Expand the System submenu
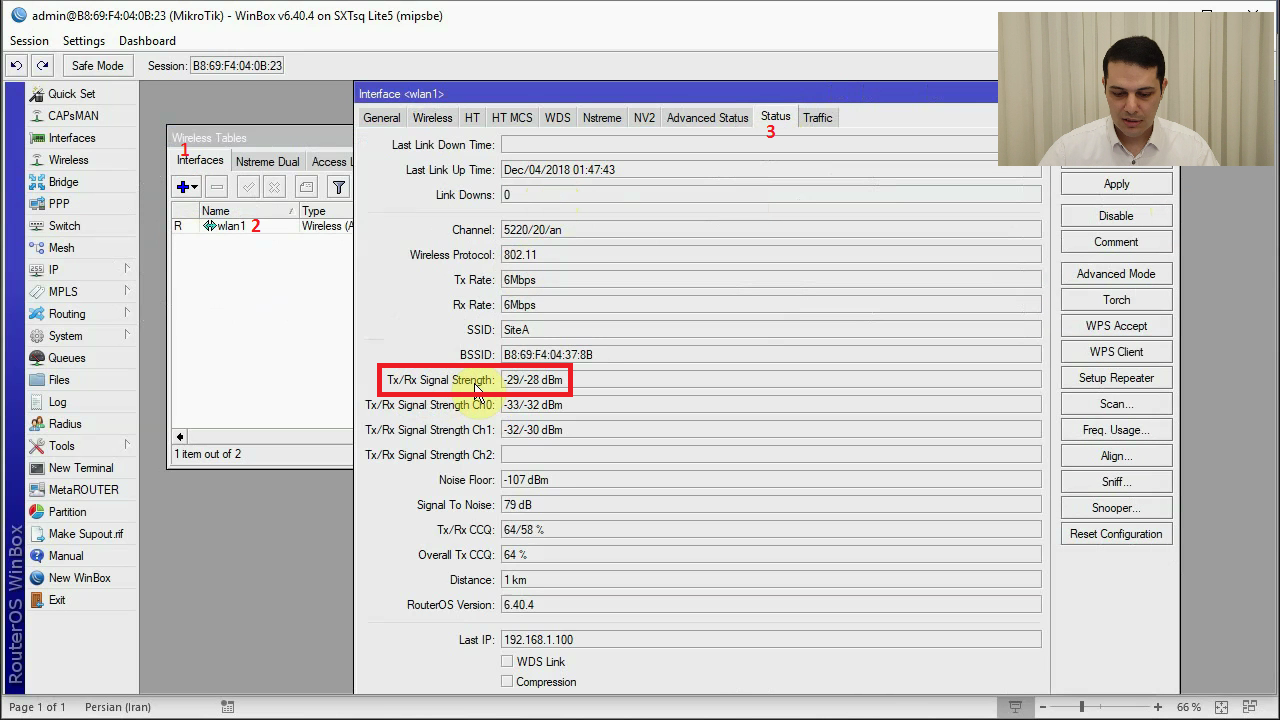The height and width of the screenshot is (720, 1280). pyautogui.click(x=127, y=335)
